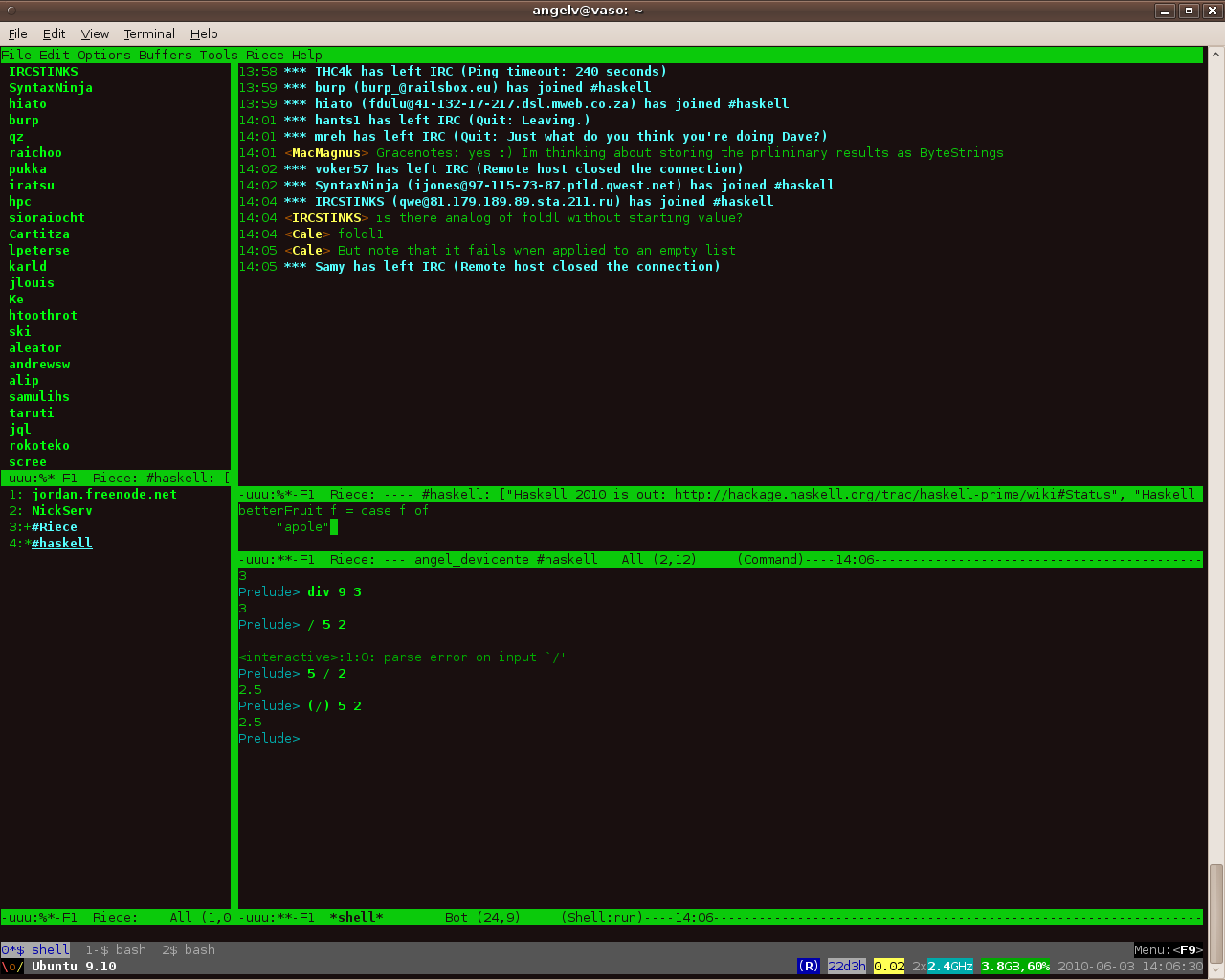Select user scree in nick list

[x=28, y=462]
